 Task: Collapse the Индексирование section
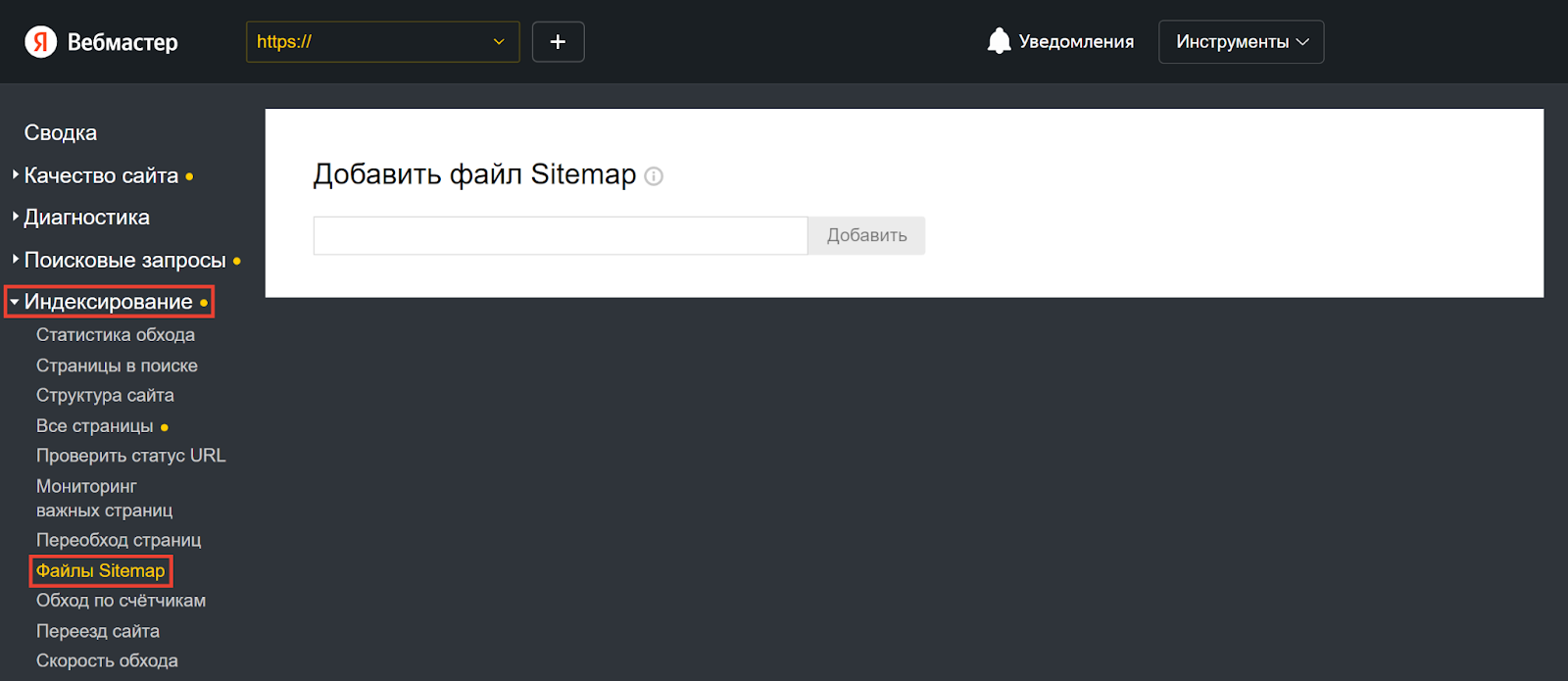108,302
